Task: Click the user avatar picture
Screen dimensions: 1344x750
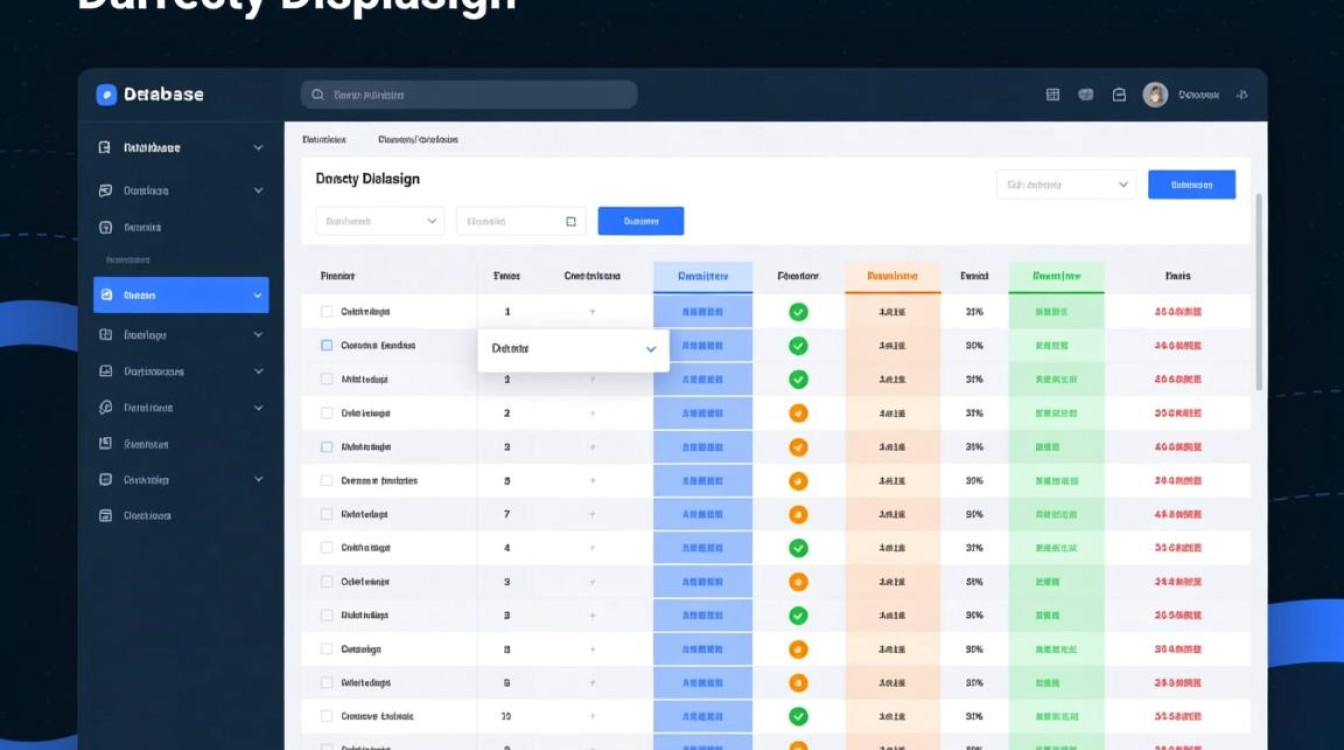Action: click(1155, 95)
